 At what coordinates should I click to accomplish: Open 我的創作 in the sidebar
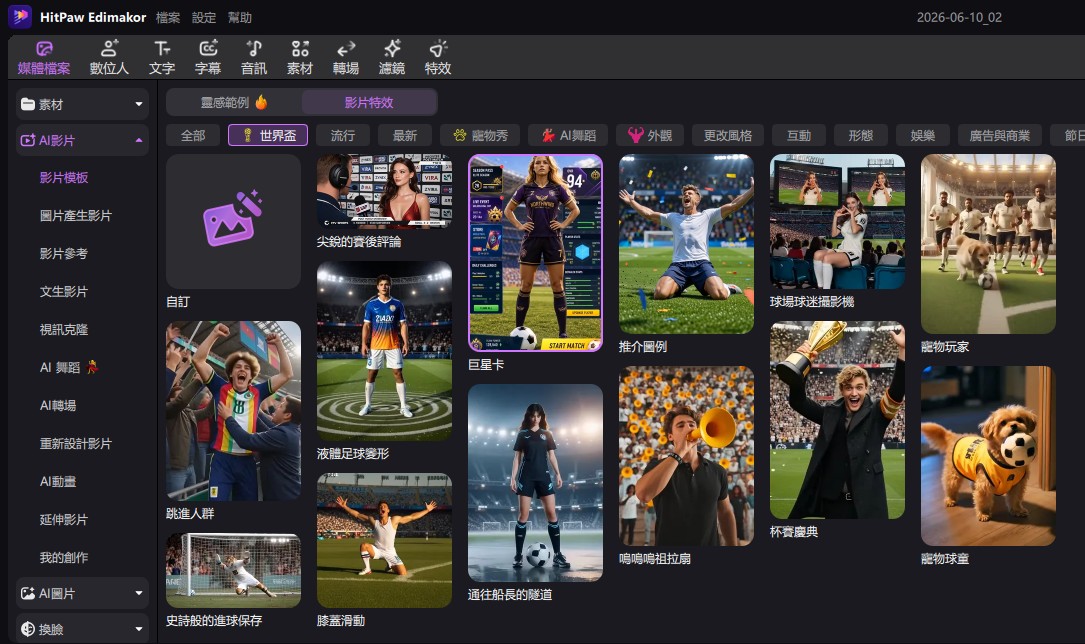pos(64,558)
